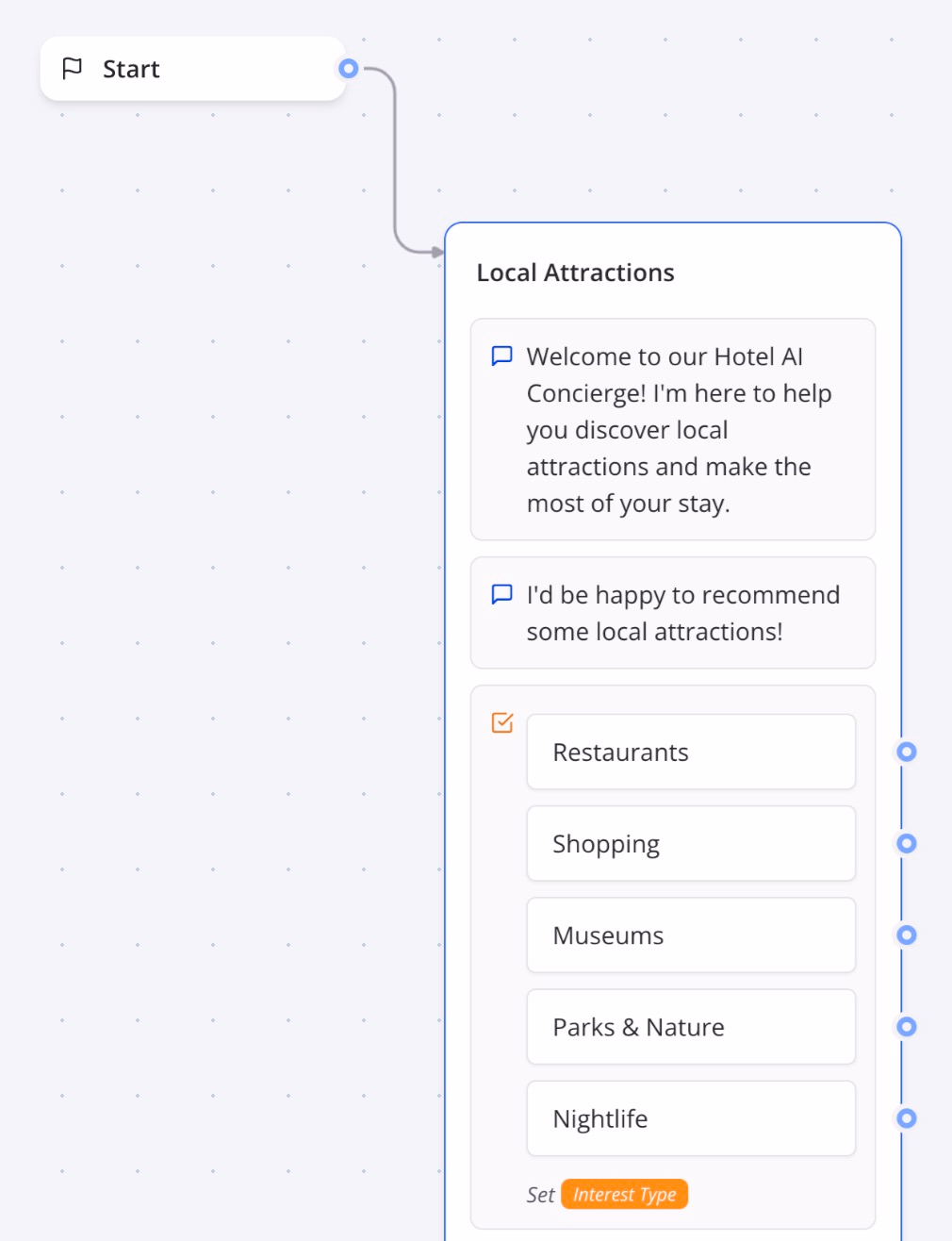Select the Start node label
The height and width of the screenshot is (1241, 952).
tap(131, 69)
